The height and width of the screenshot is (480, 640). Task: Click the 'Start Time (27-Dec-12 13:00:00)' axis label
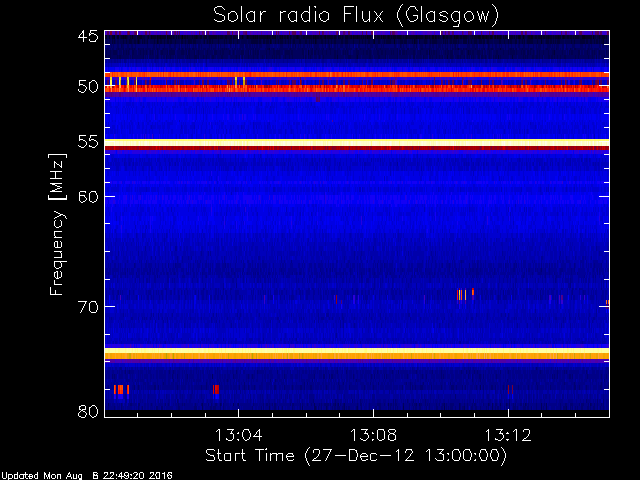356,456
